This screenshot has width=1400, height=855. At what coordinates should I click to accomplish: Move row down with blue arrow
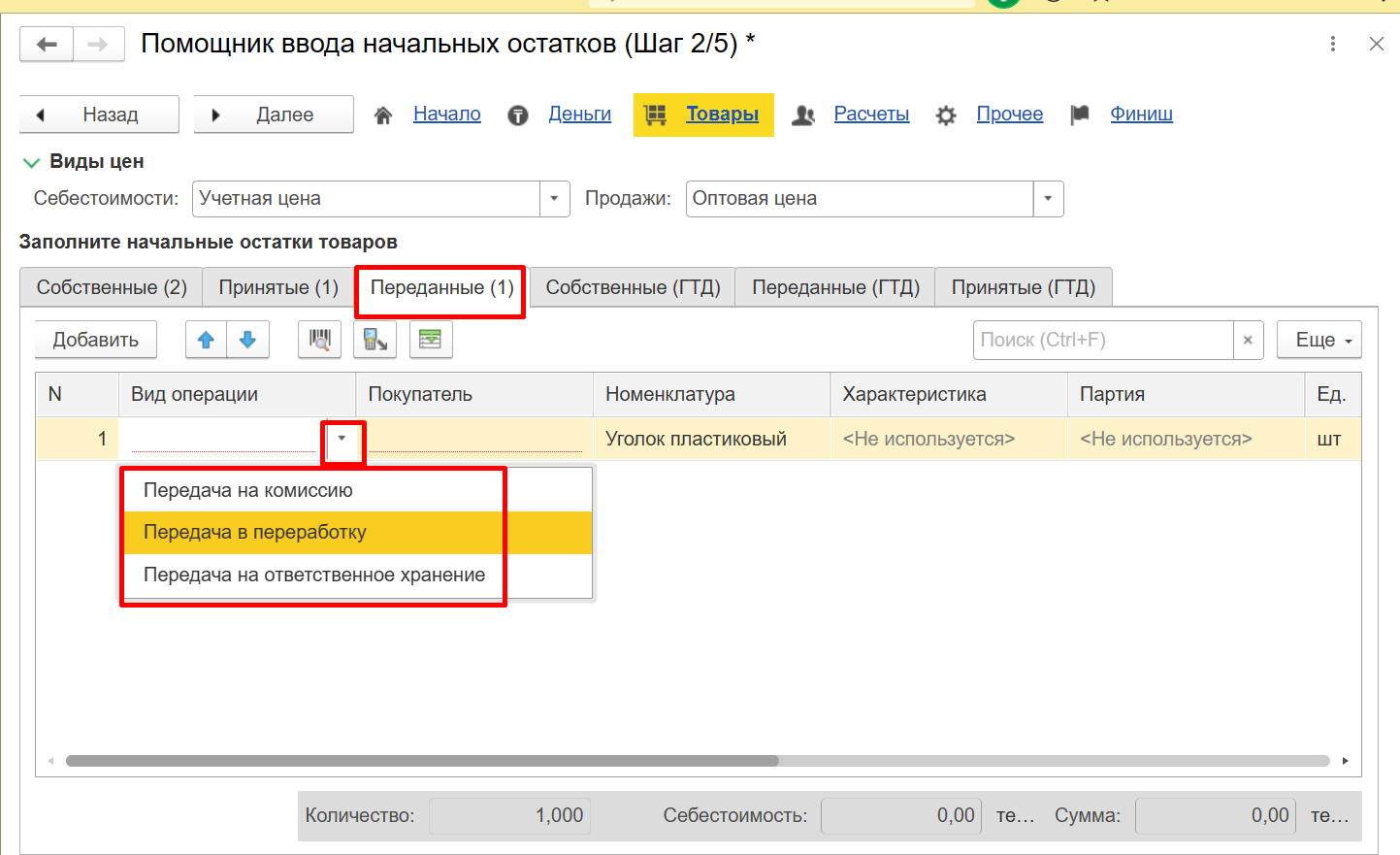coord(247,340)
